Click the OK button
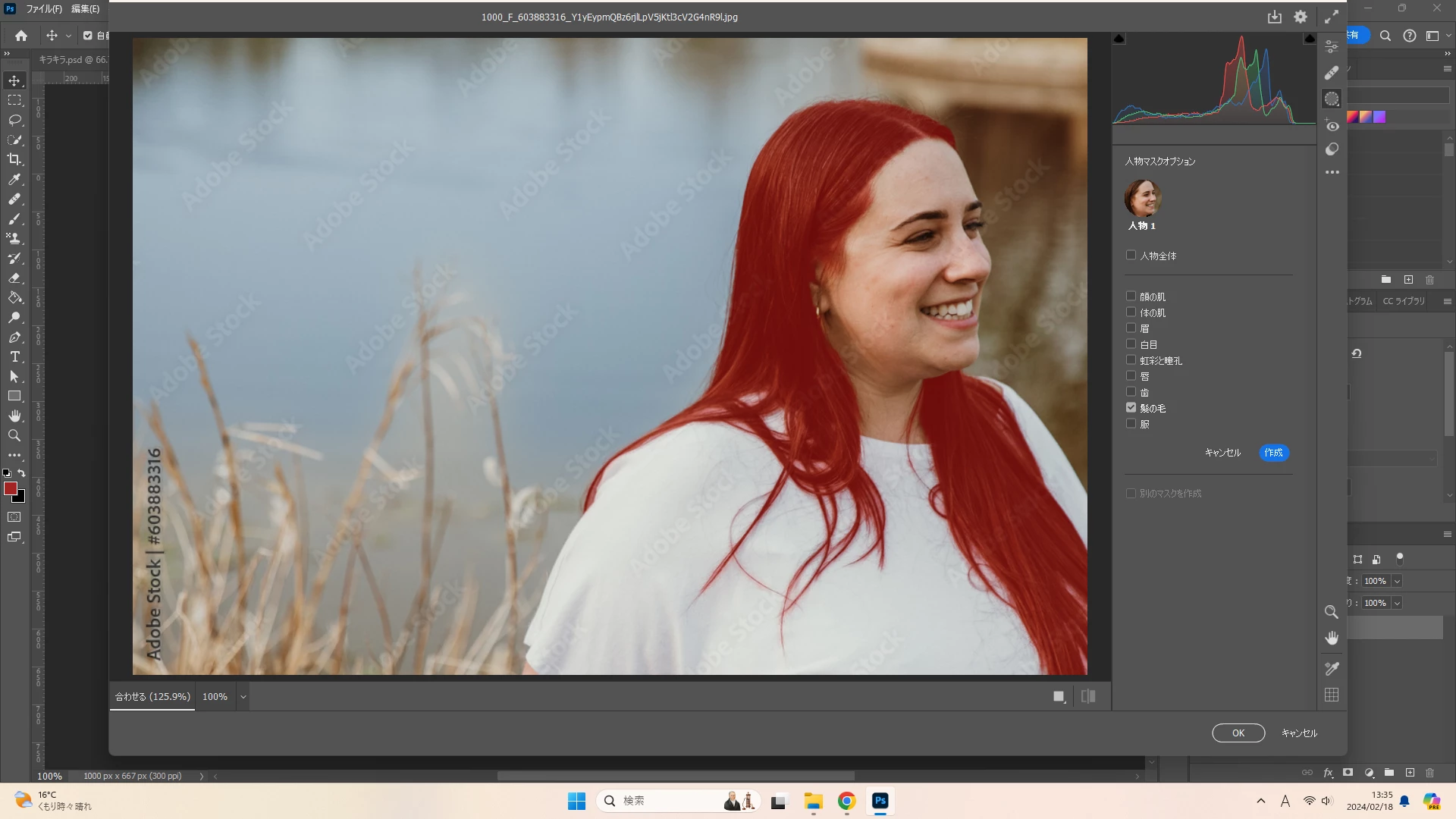Viewport: 1456px width, 819px height. coord(1238,733)
